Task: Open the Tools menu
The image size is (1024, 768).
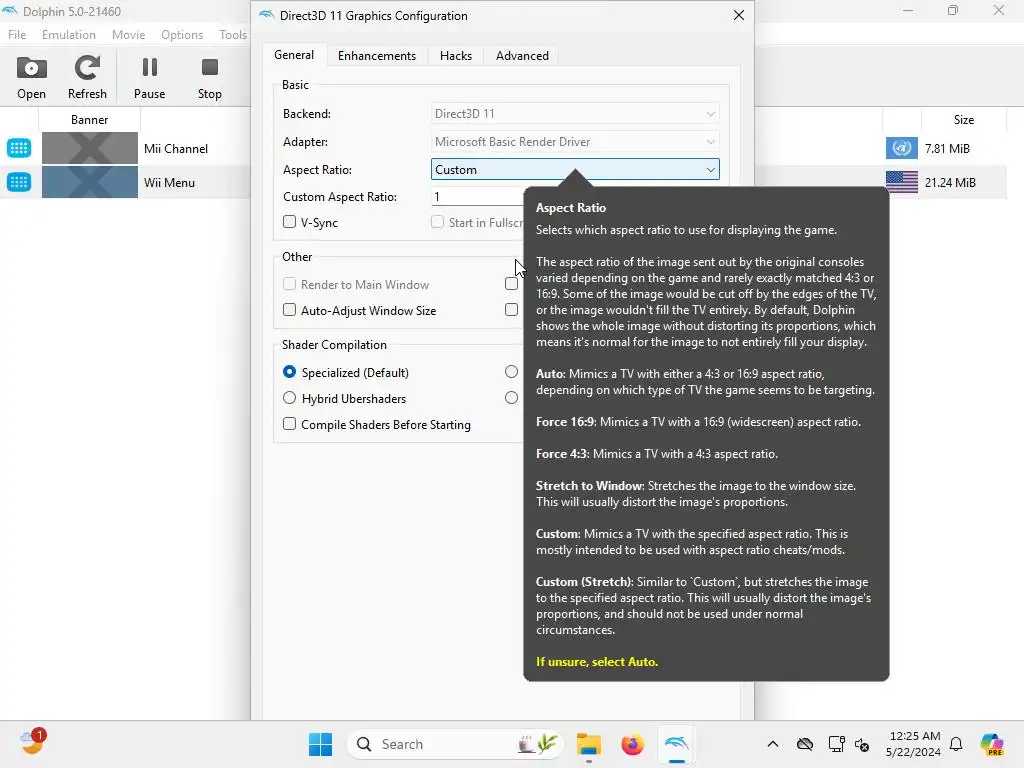Action: [x=232, y=35]
